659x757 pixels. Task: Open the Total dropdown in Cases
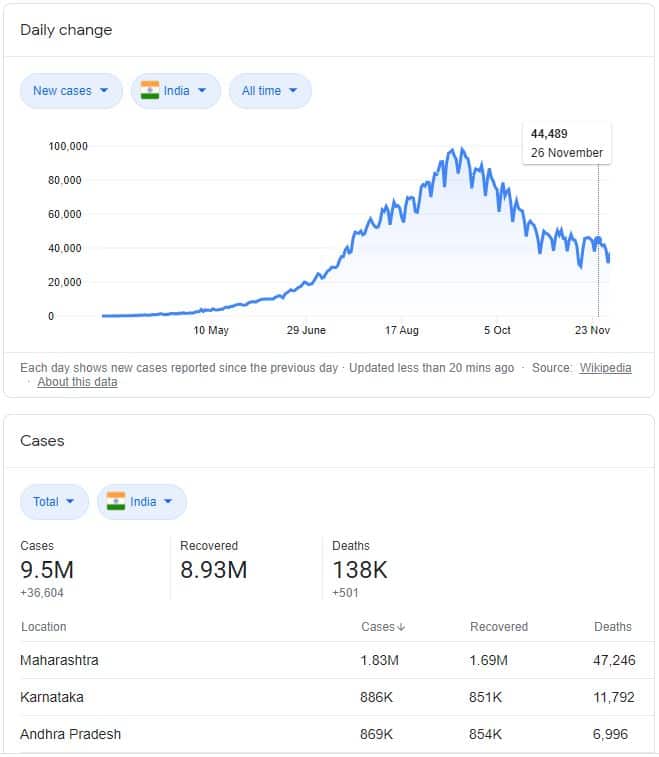point(54,502)
